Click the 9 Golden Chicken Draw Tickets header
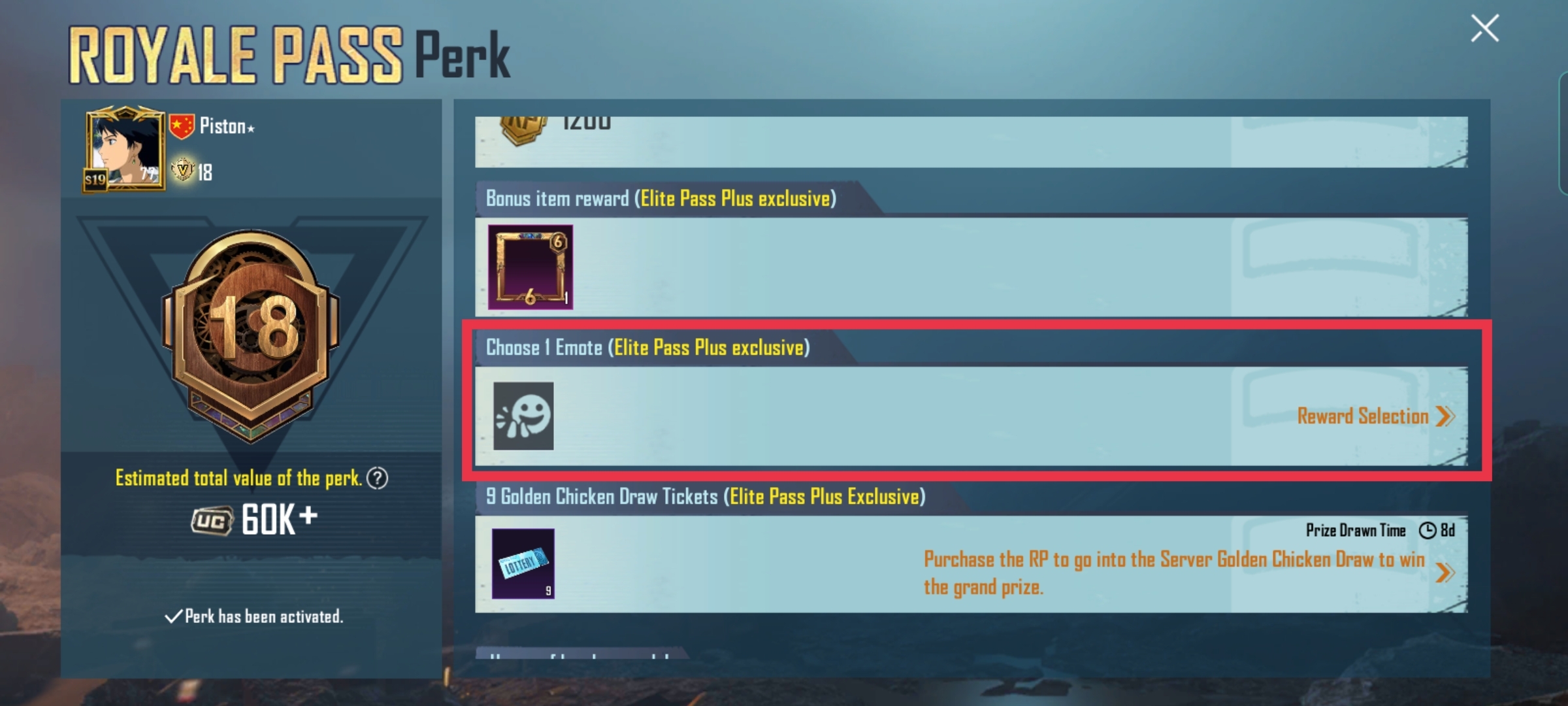 point(706,496)
